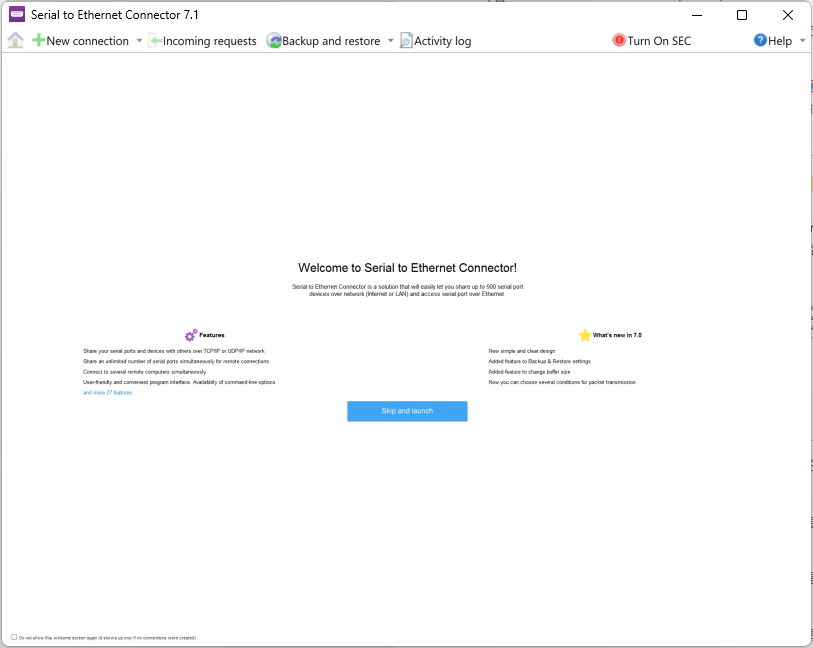Expand the New connection dropdown arrow
Screen dimensions: 813x648
139,40
